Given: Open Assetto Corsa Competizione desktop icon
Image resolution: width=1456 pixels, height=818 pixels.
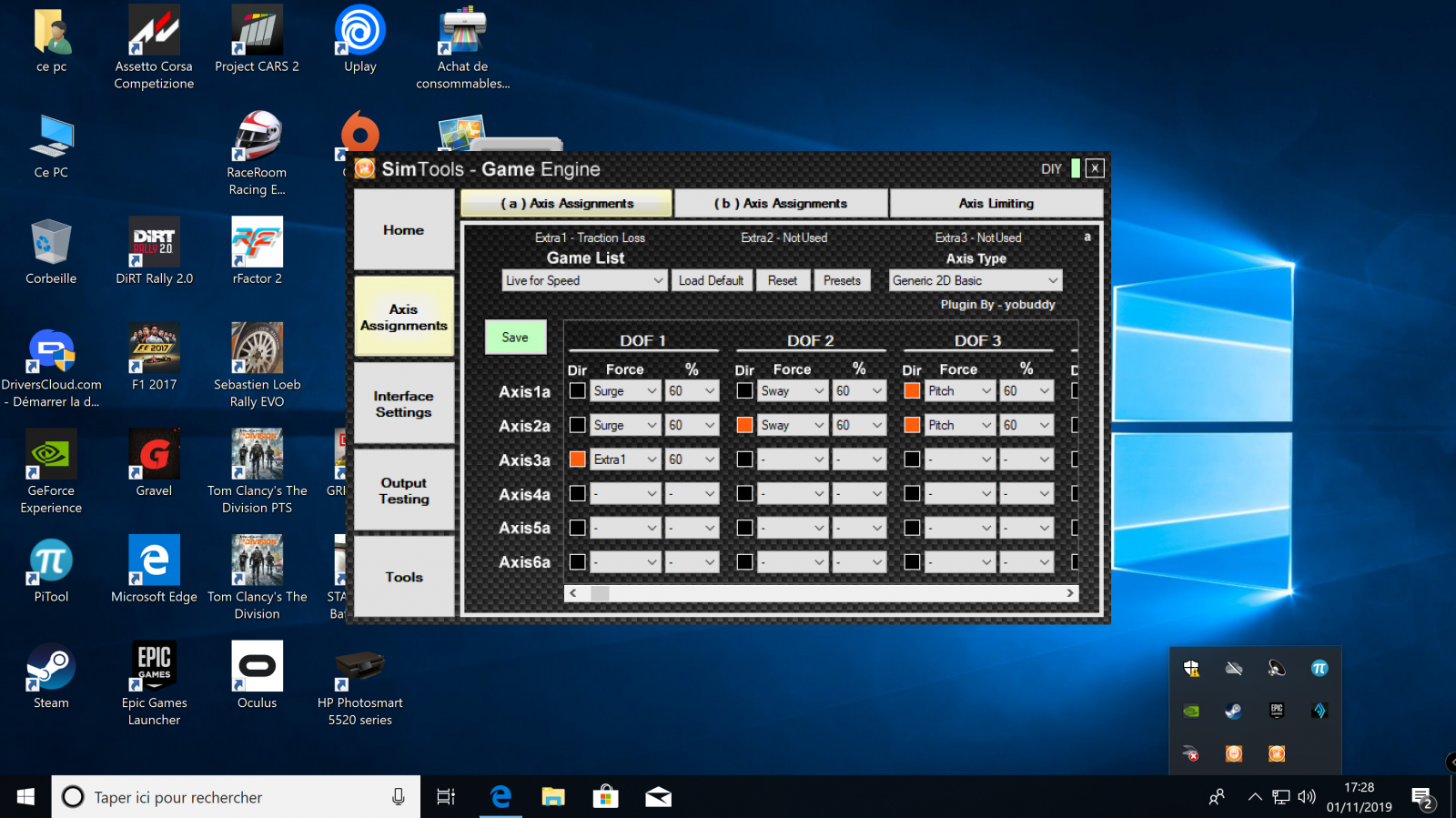Looking at the screenshot, I should point(154,47).
